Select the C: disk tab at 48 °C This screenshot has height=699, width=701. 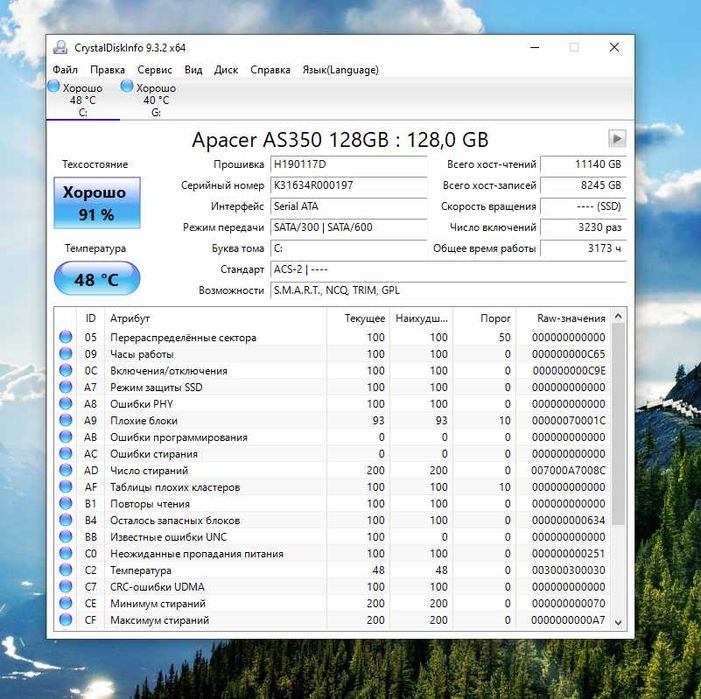click(83, 100)
